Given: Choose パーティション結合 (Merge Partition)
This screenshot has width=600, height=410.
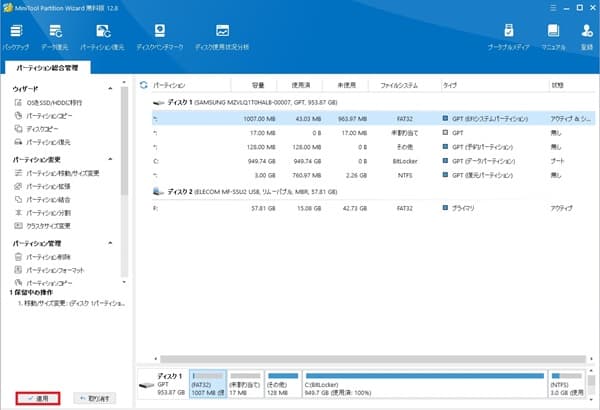Looking at the screenshot, I should point(43,199).
